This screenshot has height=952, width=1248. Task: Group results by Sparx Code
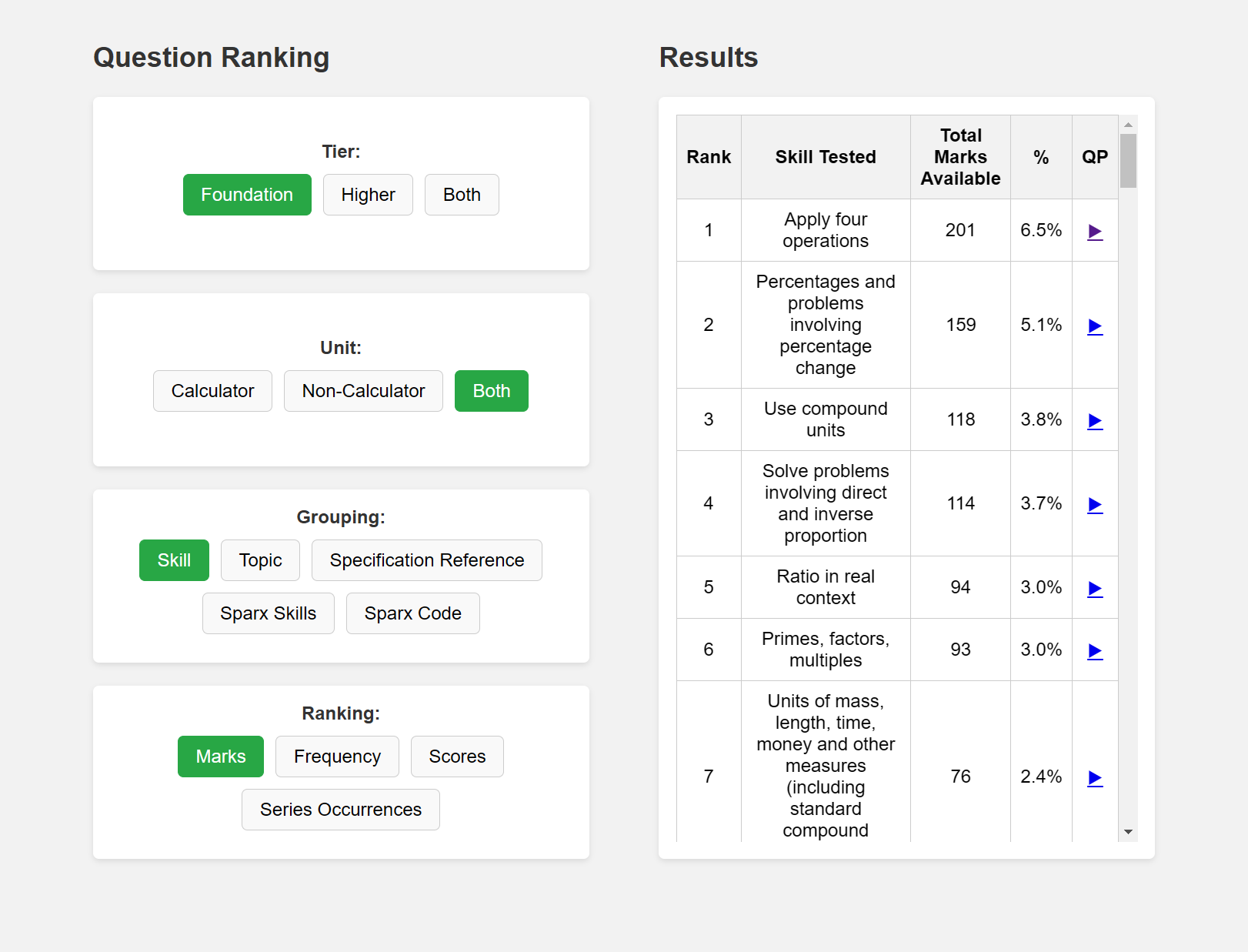tap(412, 613)
